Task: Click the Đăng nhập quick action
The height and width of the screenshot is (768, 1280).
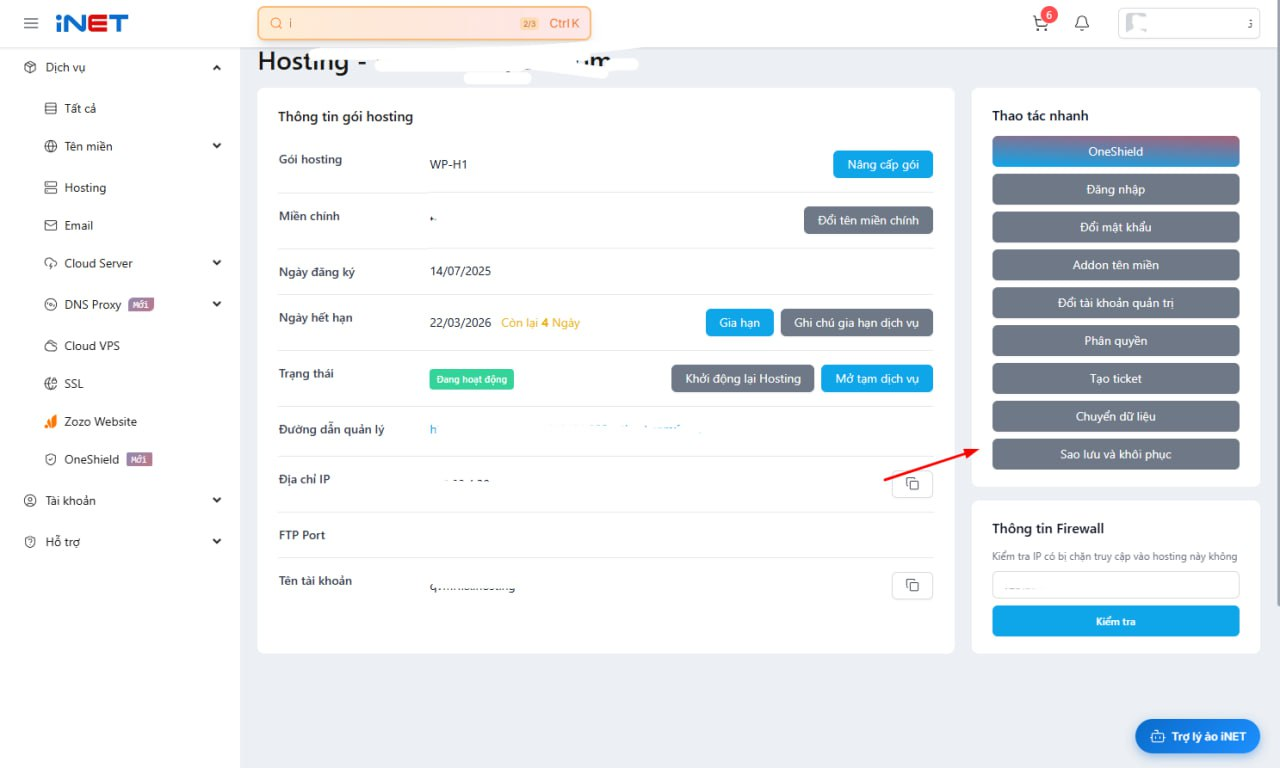Action: coord(1116,189)
